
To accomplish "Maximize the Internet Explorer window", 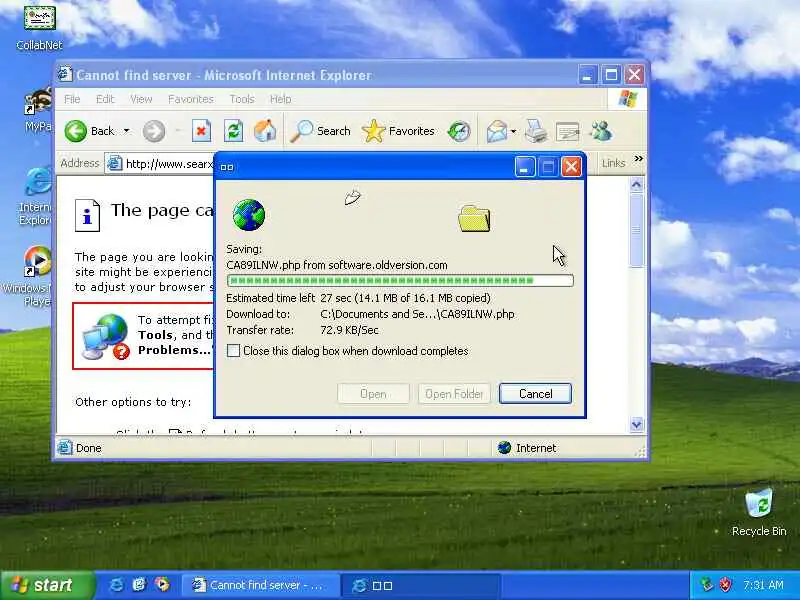I will coord(611,76).
